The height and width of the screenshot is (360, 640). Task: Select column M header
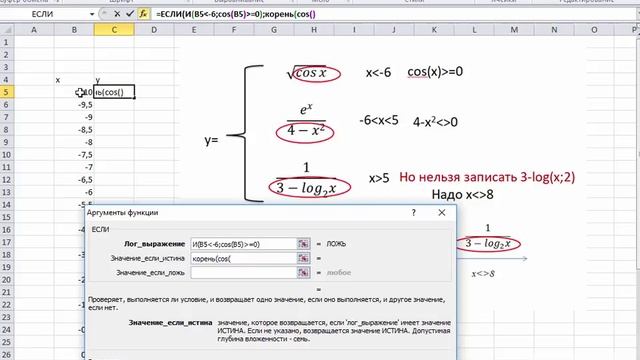pyautogui.click(x=514, y=30)
